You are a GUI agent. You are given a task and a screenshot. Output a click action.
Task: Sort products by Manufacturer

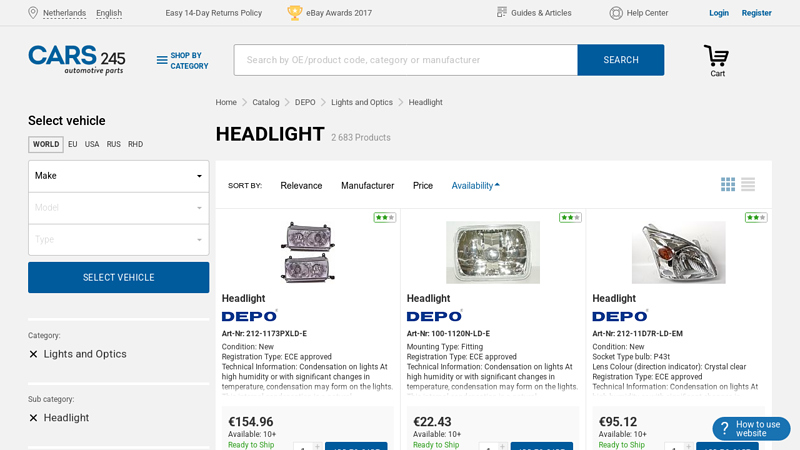[x=367, y=186]
